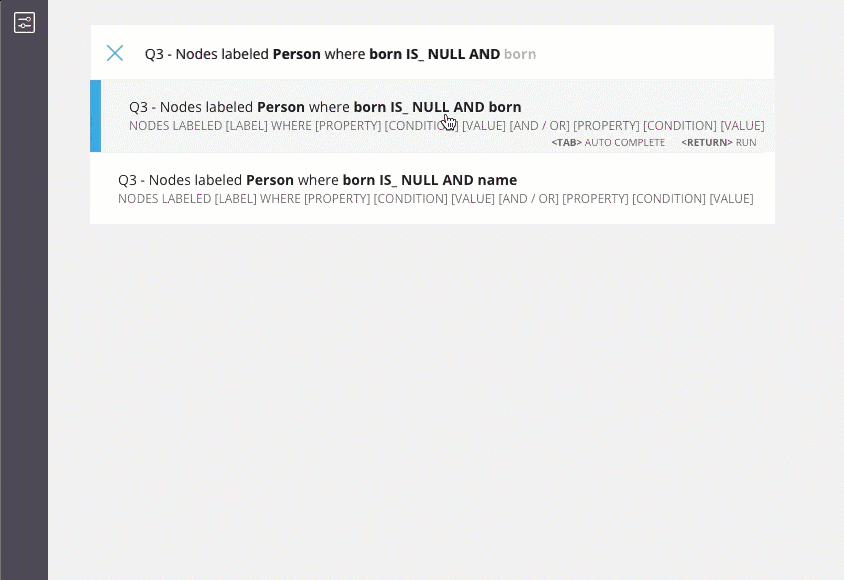
Task: Click the RETURN RUN hint
Action: 719,143
